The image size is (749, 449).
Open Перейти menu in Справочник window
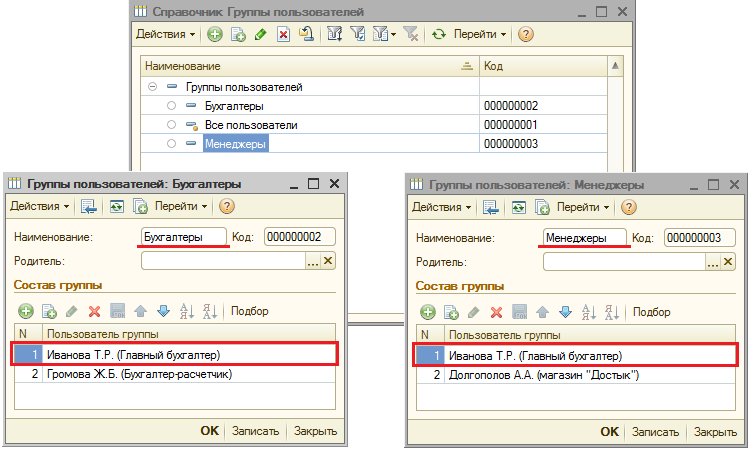point(481,34)
